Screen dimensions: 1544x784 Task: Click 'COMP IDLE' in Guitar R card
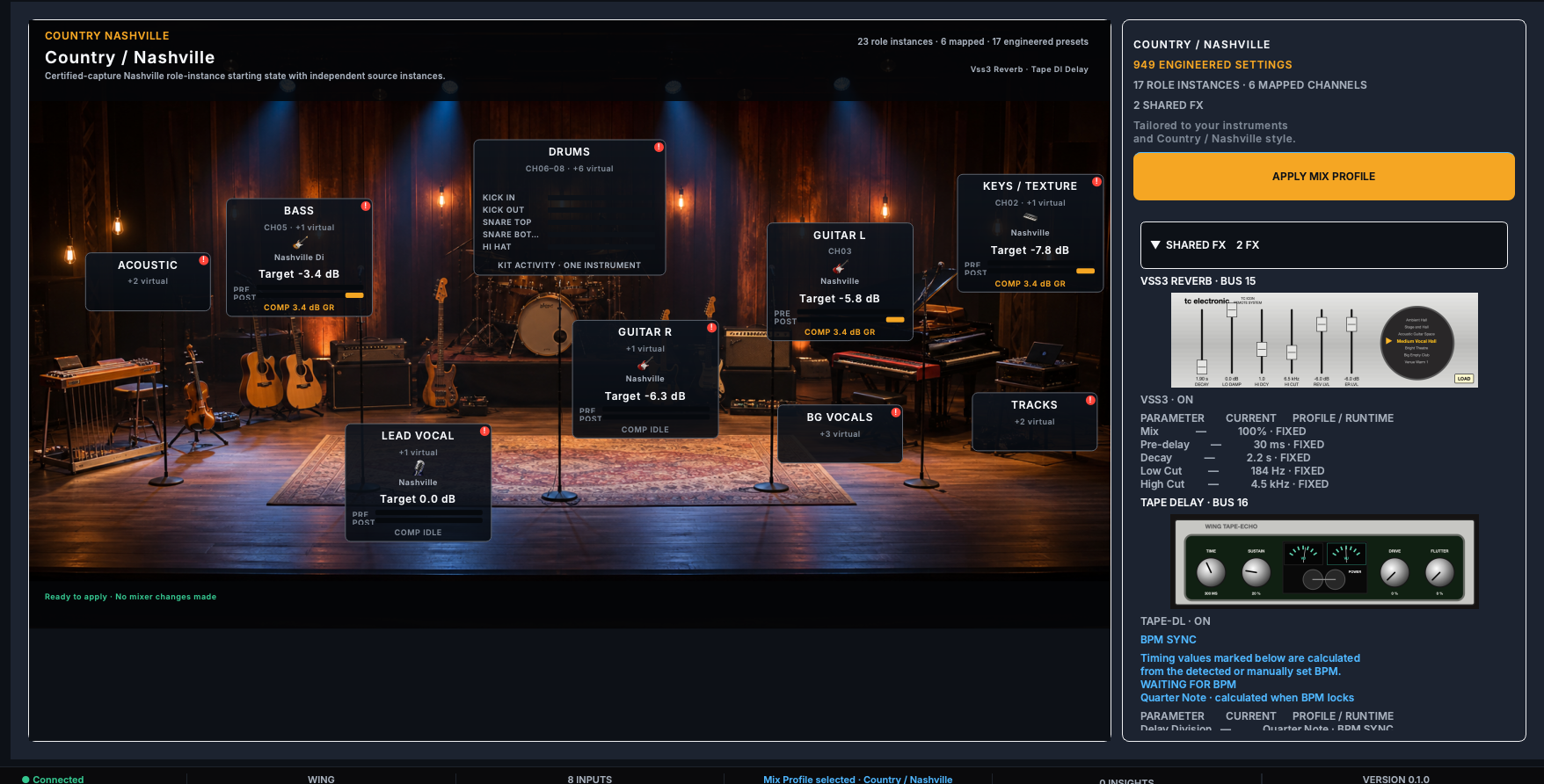645,430
